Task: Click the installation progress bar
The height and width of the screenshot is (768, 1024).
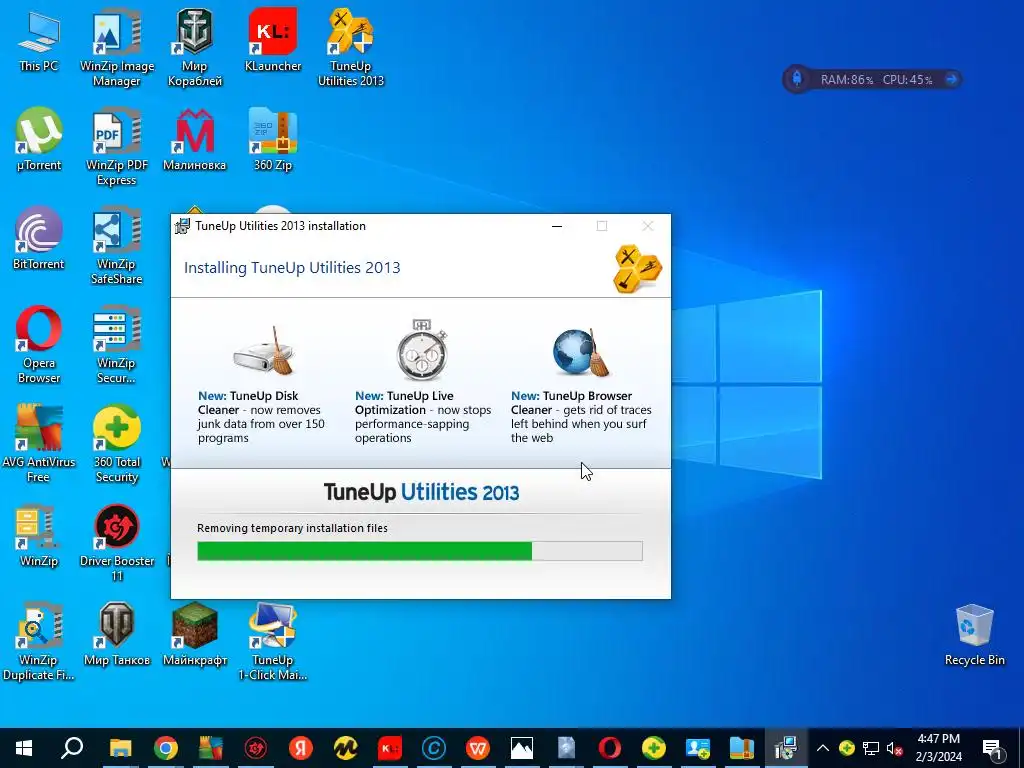Action: (x=420, y=551)
